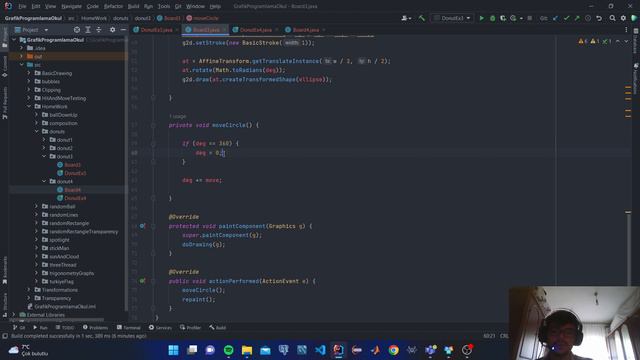Click Expand All icon in Project panel
640x360 pixels.
click(88, 30)
